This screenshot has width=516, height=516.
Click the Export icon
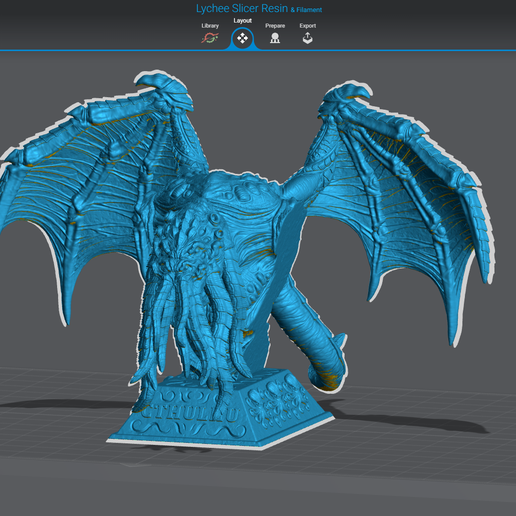(x=307, y=38)
